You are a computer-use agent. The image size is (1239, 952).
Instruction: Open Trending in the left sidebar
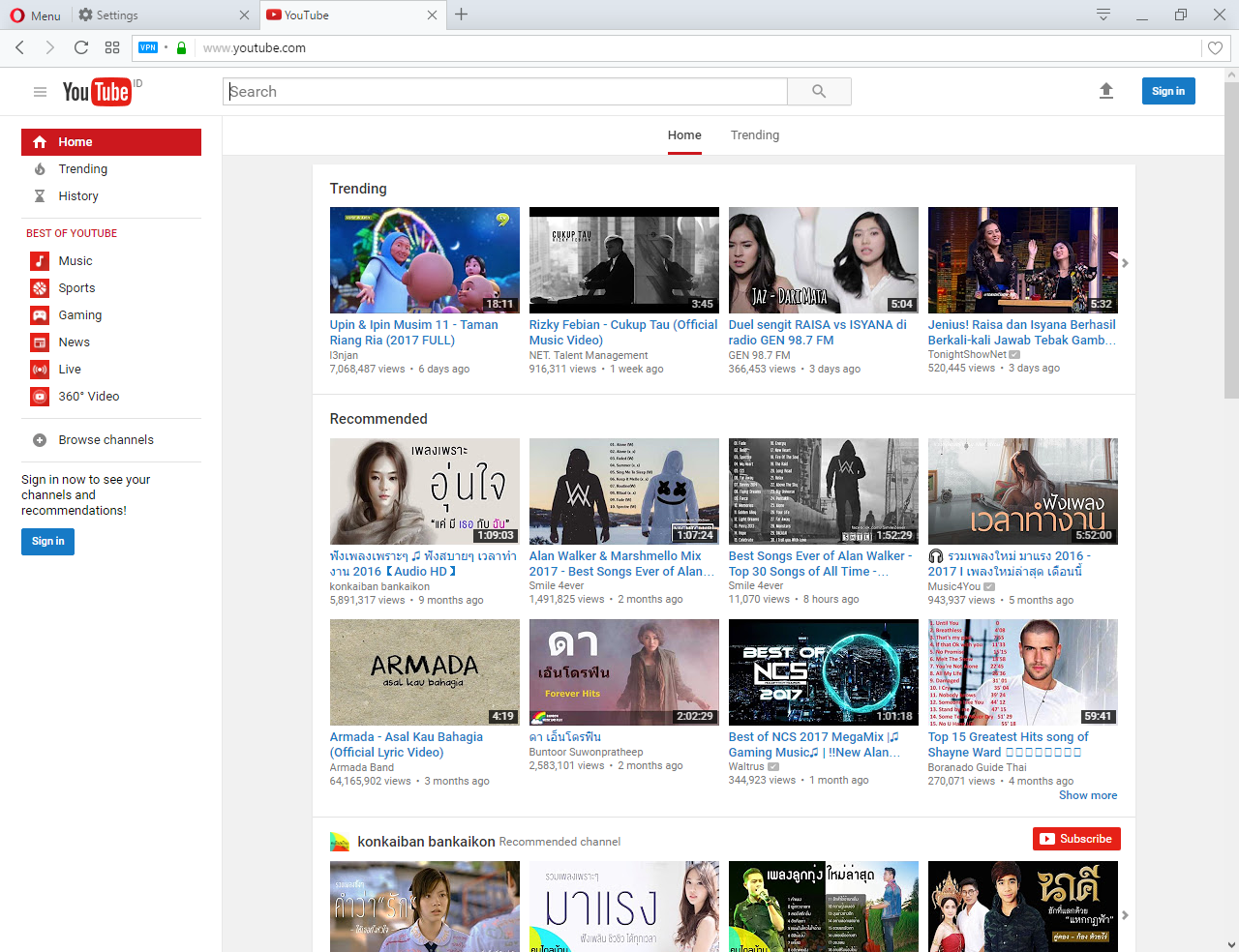tap(82, 169)
